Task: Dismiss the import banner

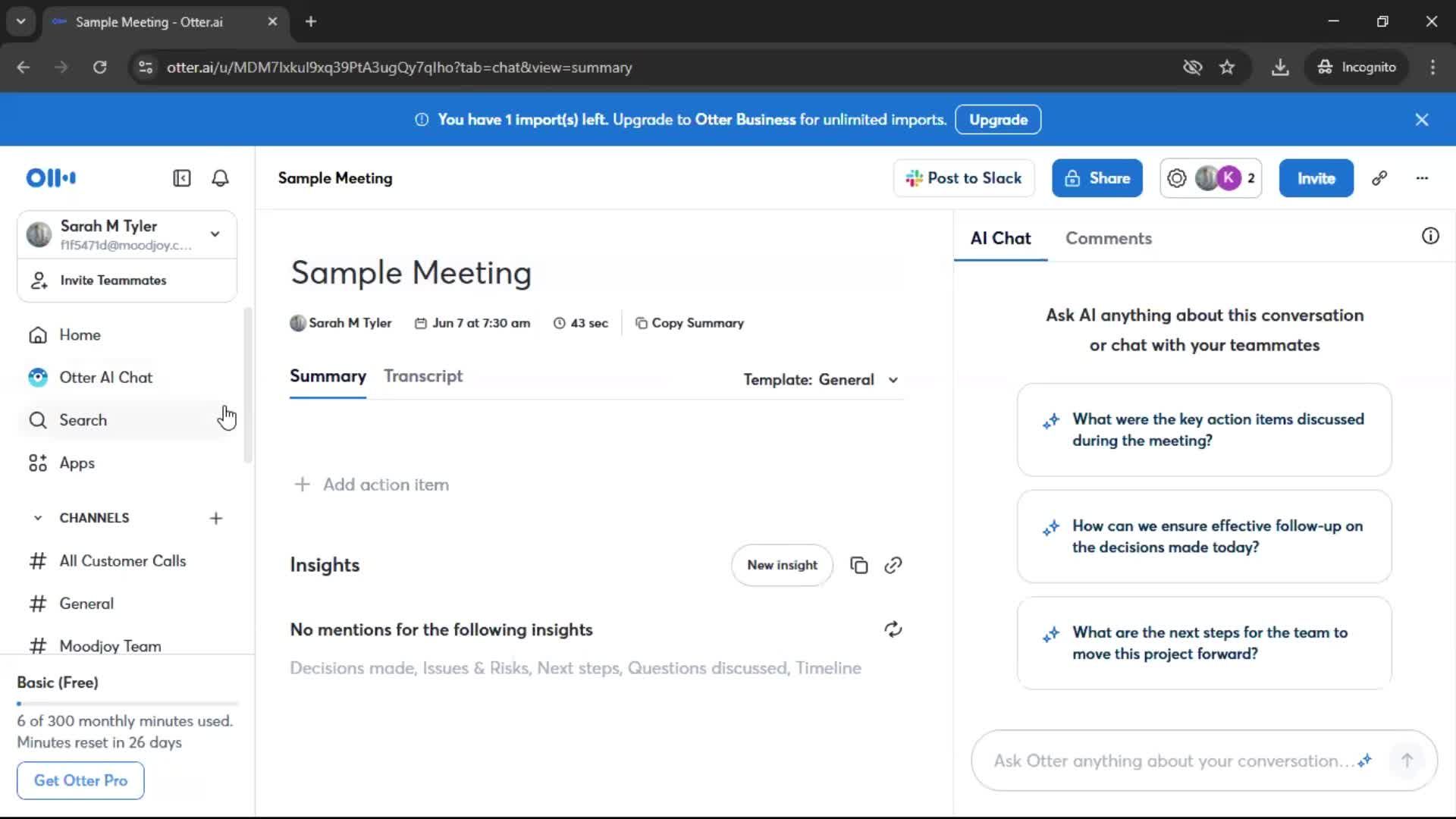Action: click(x=1422, y=120)
